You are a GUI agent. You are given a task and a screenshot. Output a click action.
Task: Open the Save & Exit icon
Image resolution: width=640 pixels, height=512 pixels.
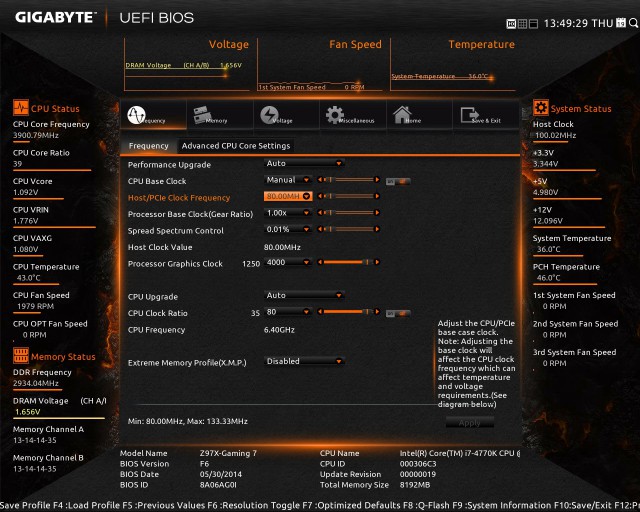point(469,115)
